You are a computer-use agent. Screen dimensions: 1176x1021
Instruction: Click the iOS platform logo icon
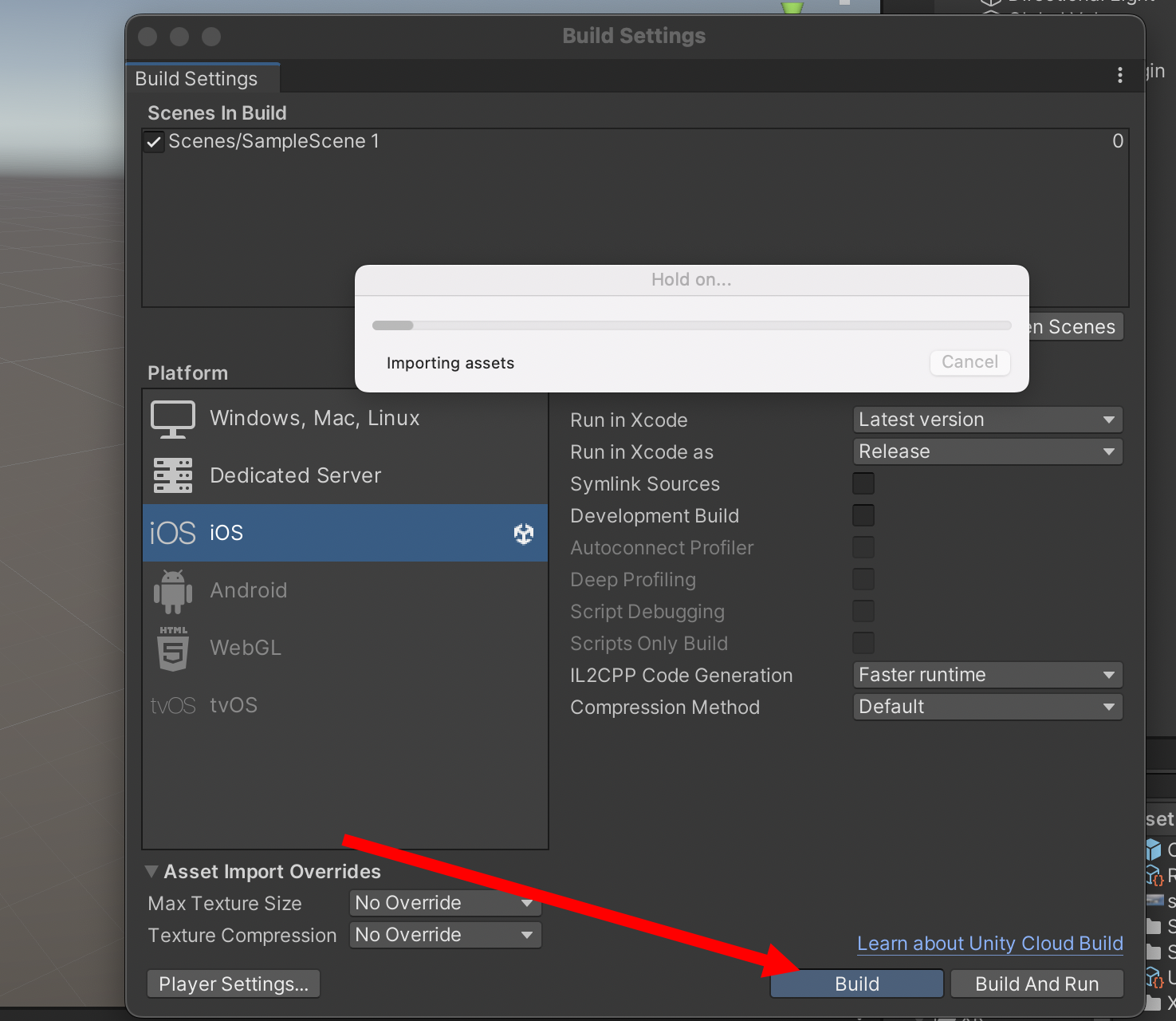click(x=173, y=533)
